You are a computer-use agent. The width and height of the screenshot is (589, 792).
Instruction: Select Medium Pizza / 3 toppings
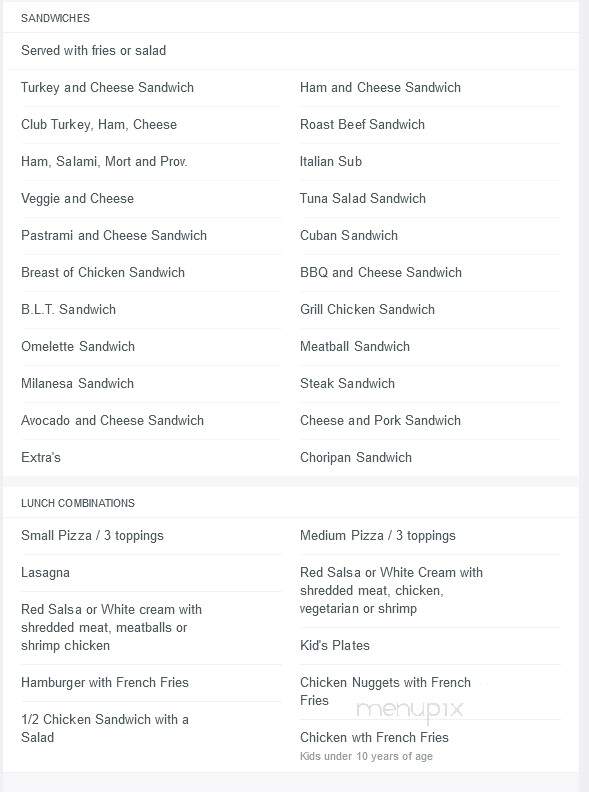(x=378, y=535)
